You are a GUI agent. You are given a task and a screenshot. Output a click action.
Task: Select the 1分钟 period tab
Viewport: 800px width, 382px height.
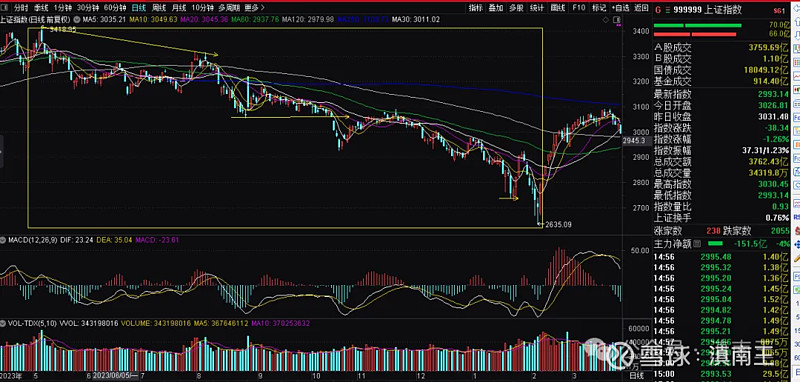coord(62,8)
